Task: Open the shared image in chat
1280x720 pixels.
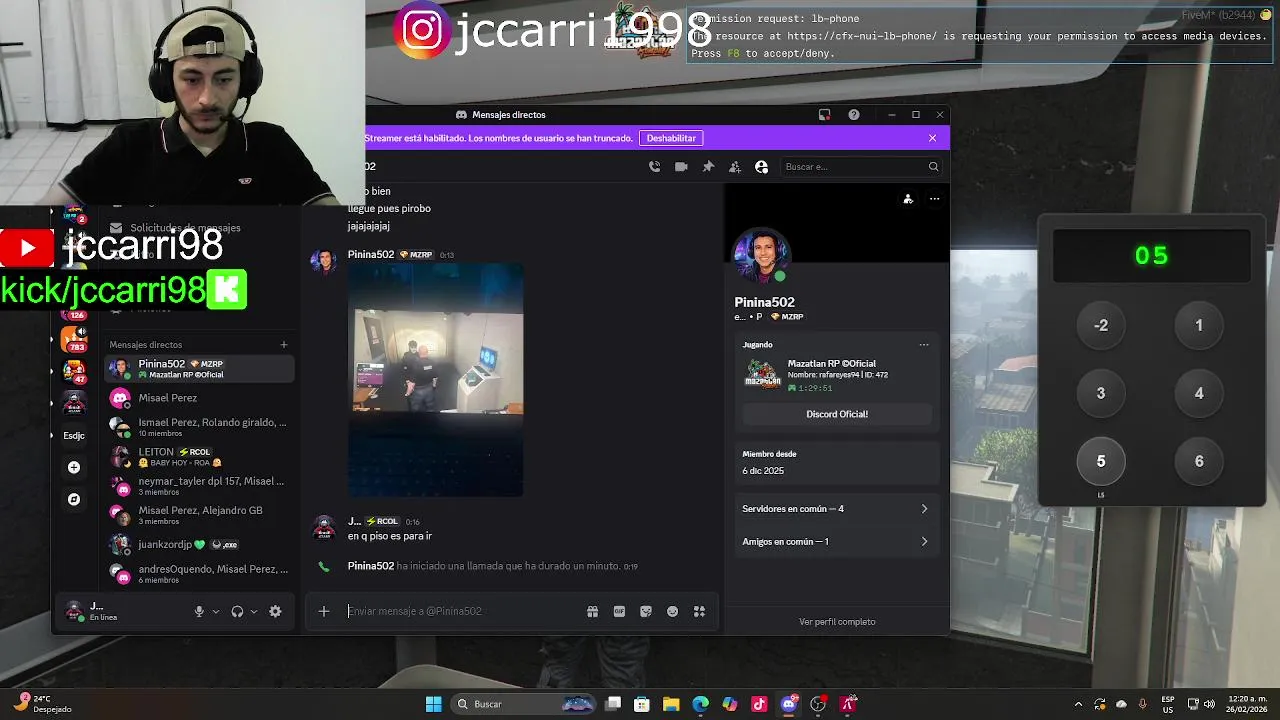Action: (x=435, y=380)
